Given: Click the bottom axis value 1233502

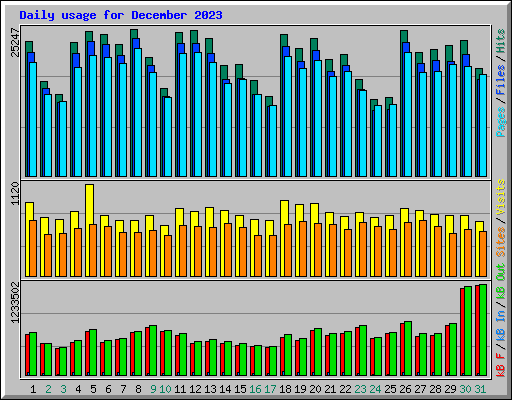Looking at the screenshot, I should [x=15, y=302].
